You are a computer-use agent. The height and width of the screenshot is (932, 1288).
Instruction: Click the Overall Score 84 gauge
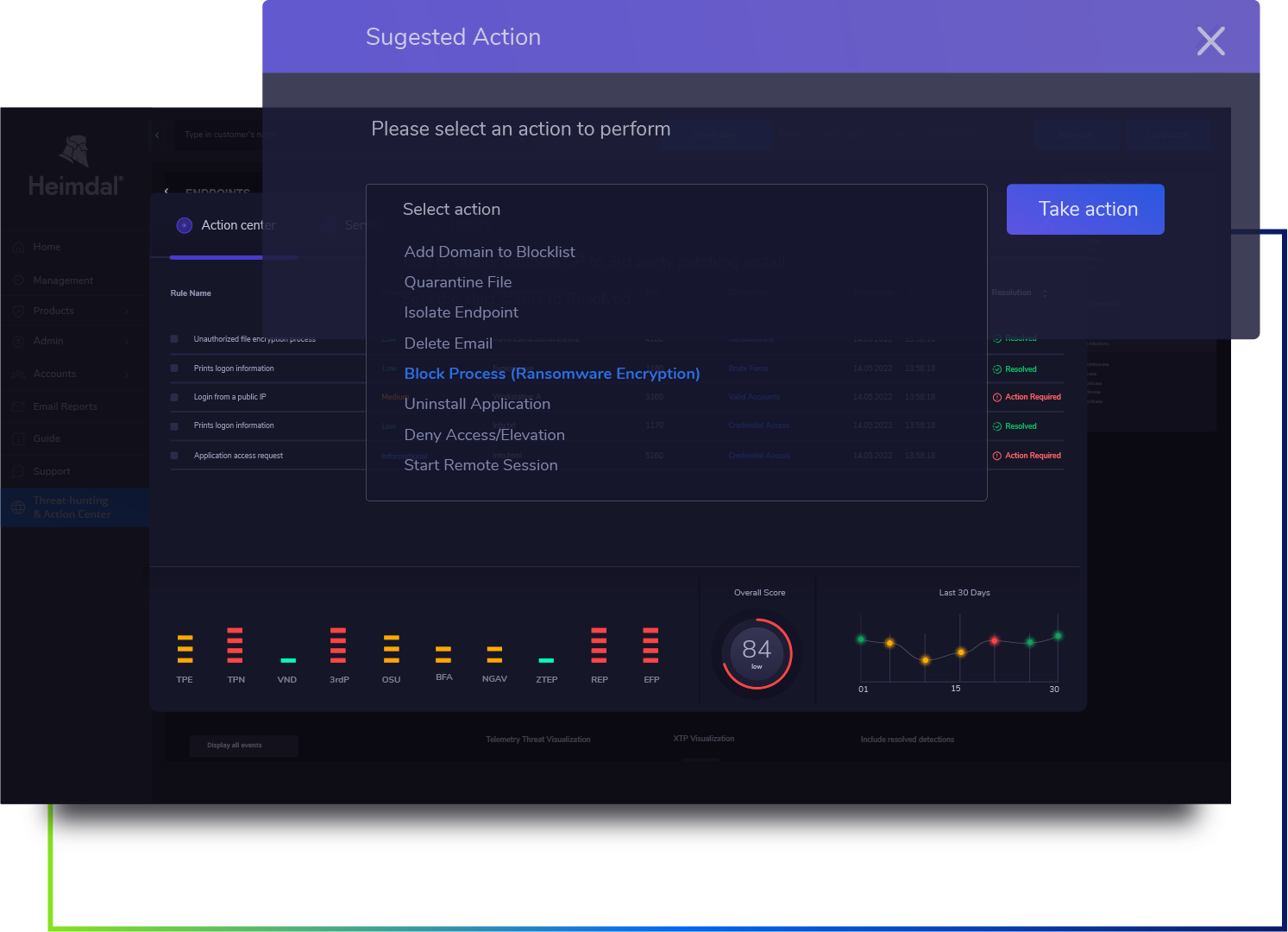pyautogui.click(x=757, y=652)
